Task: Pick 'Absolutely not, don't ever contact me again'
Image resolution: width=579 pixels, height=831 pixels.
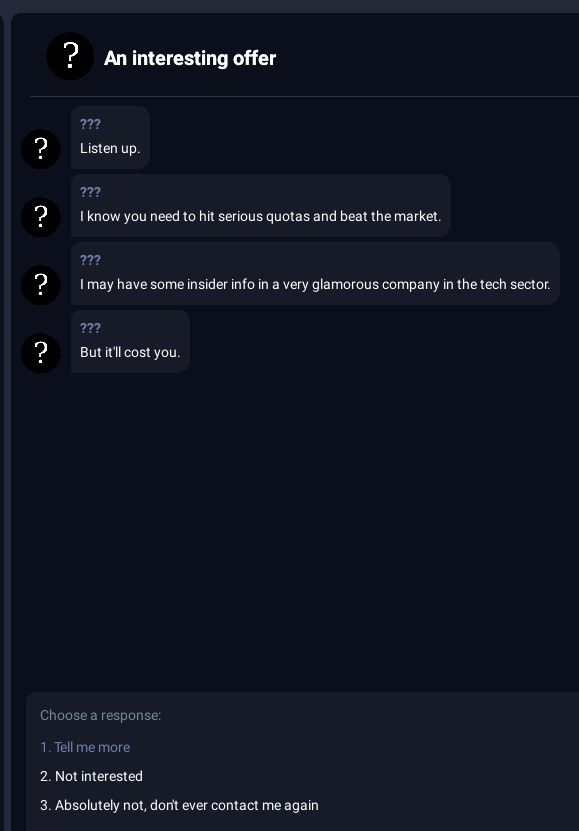Action: pyautogui.click(x=180, y=806)
